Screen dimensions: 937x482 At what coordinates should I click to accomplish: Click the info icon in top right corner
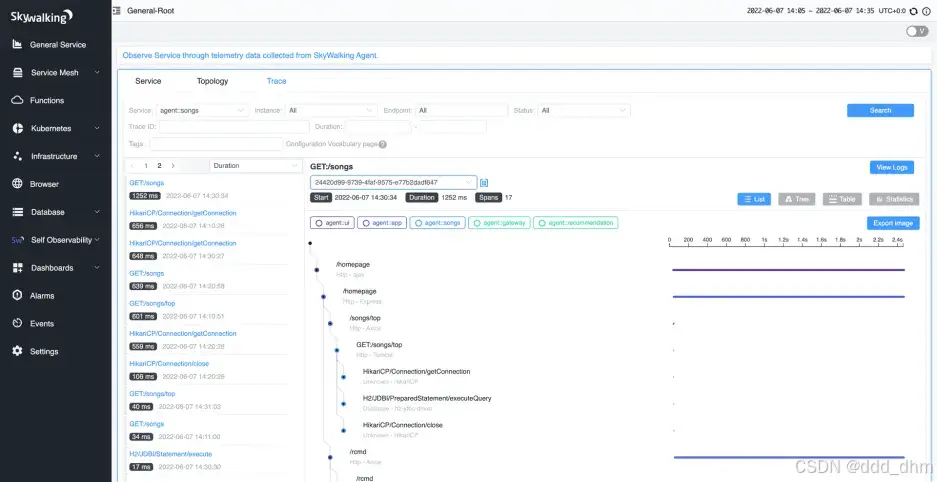tap(926, 11)
